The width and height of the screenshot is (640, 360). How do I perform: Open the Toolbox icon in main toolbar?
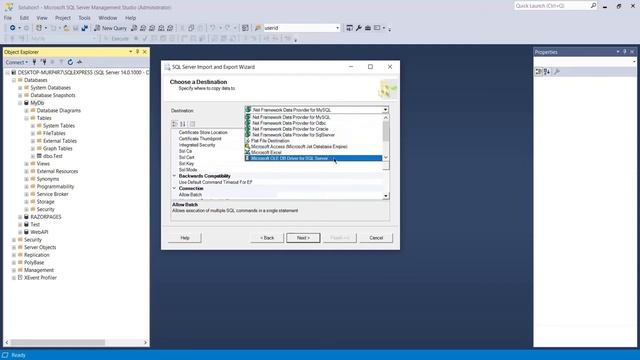click(x=368, y=28)
